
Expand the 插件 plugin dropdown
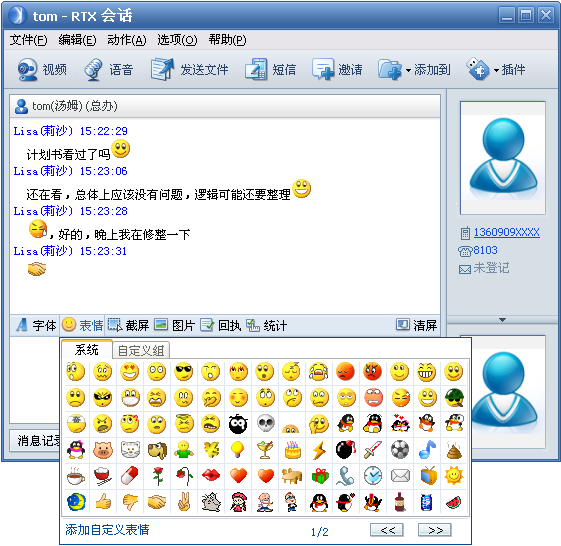[x=496, y=70]
